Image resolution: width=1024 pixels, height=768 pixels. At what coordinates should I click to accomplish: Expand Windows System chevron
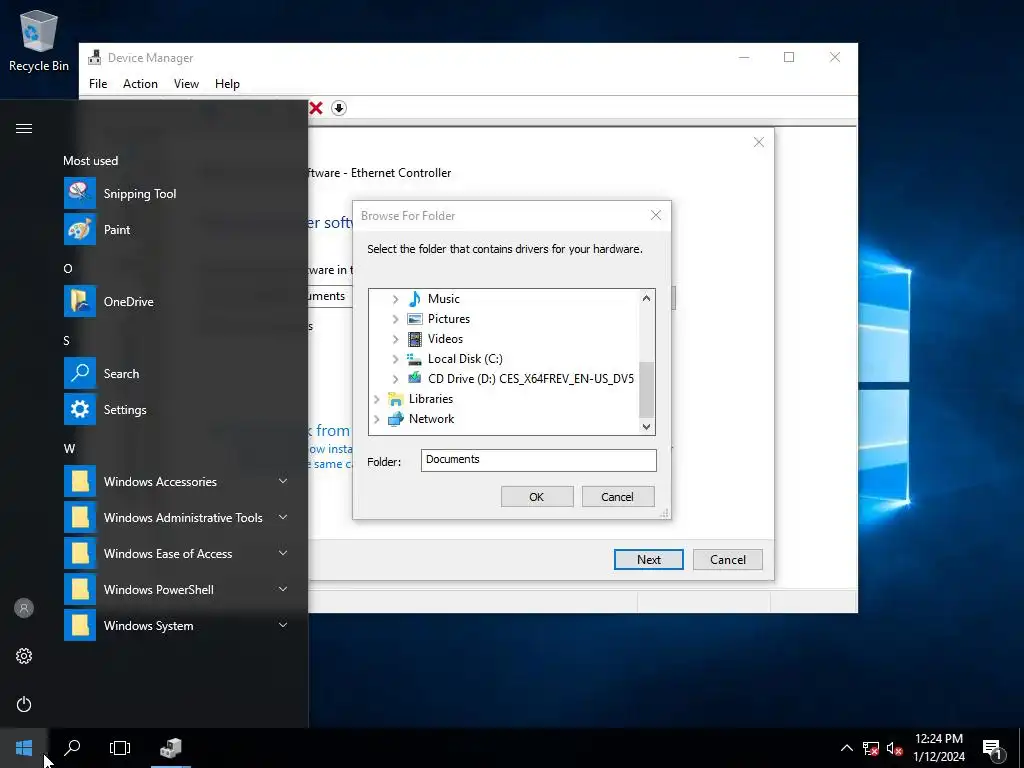[283, 625]
